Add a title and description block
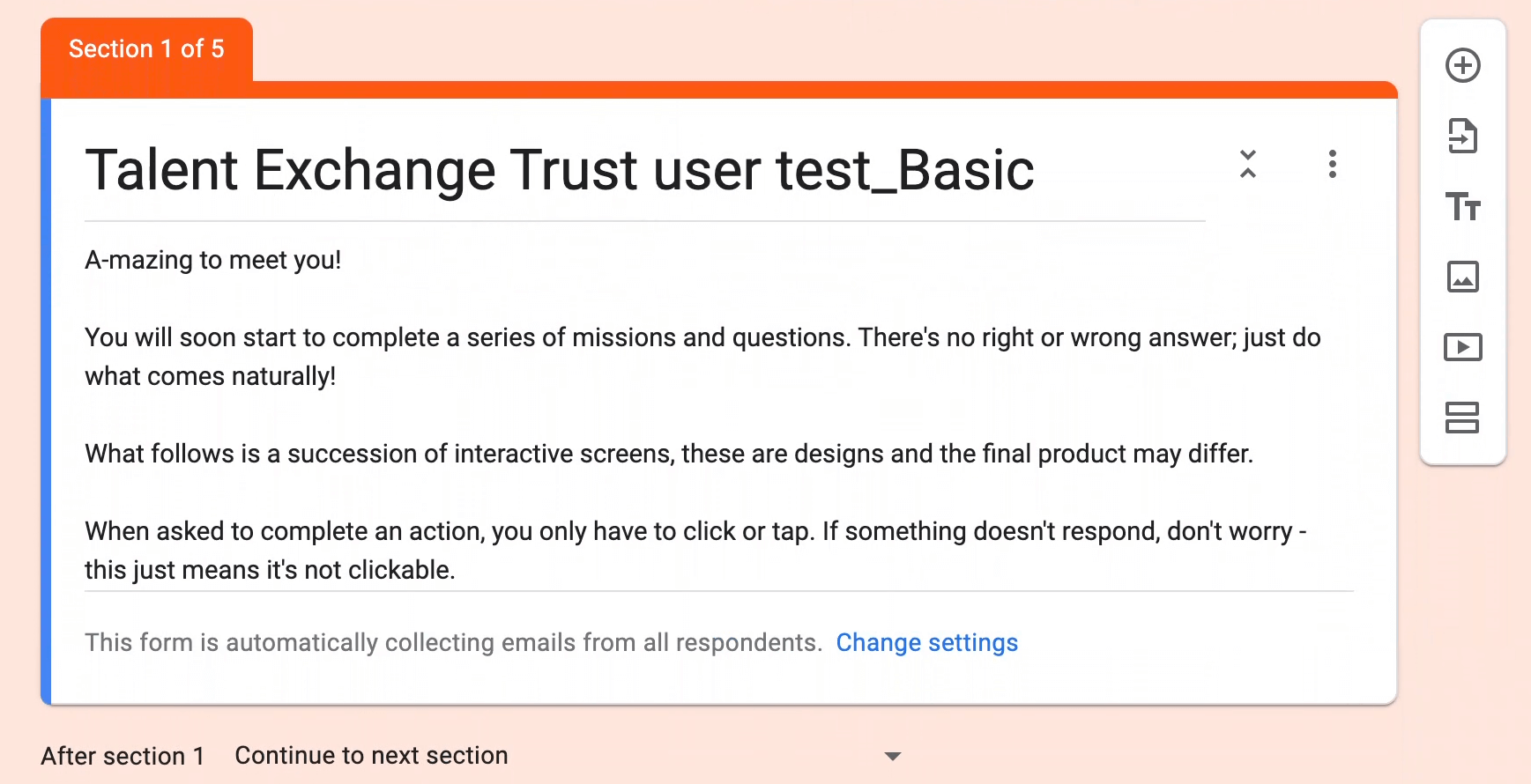The width and height of the screenshot is (1531, 784). (1462, 206)
